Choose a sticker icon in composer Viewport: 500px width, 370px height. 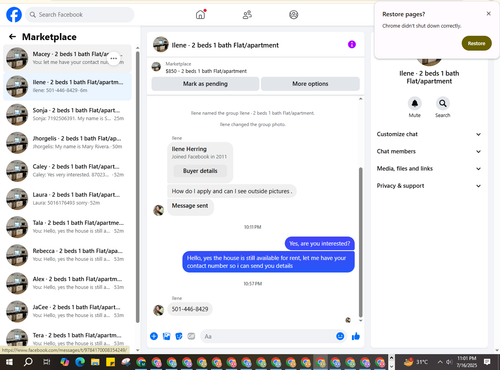click(x=179, y=336)
